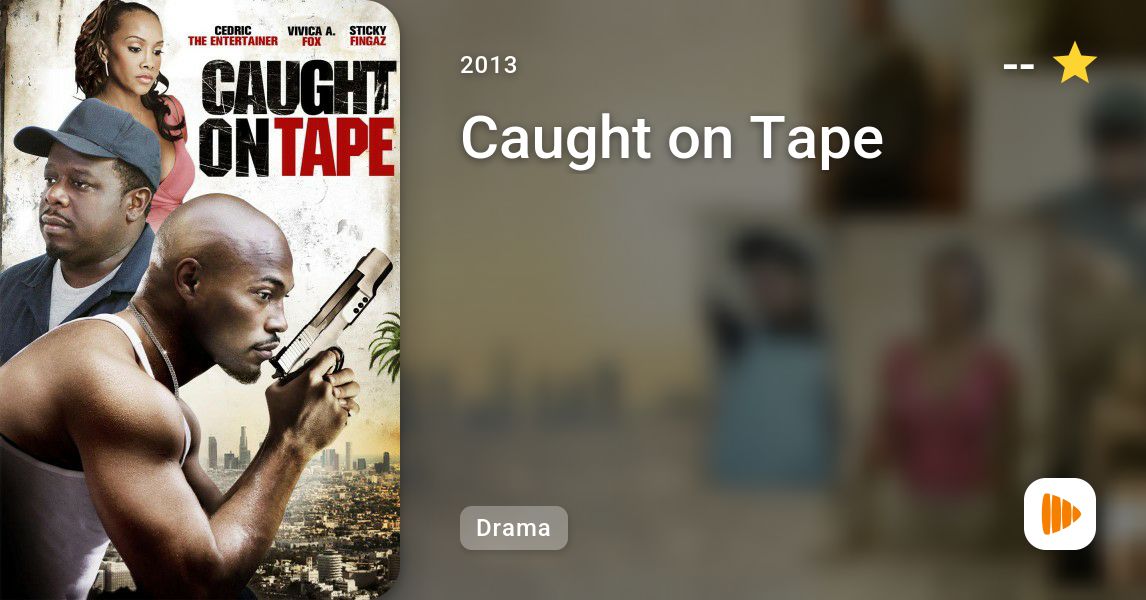Open the orange play logo icon
The image size is (1146, 600).
(x=1060, y=514)
